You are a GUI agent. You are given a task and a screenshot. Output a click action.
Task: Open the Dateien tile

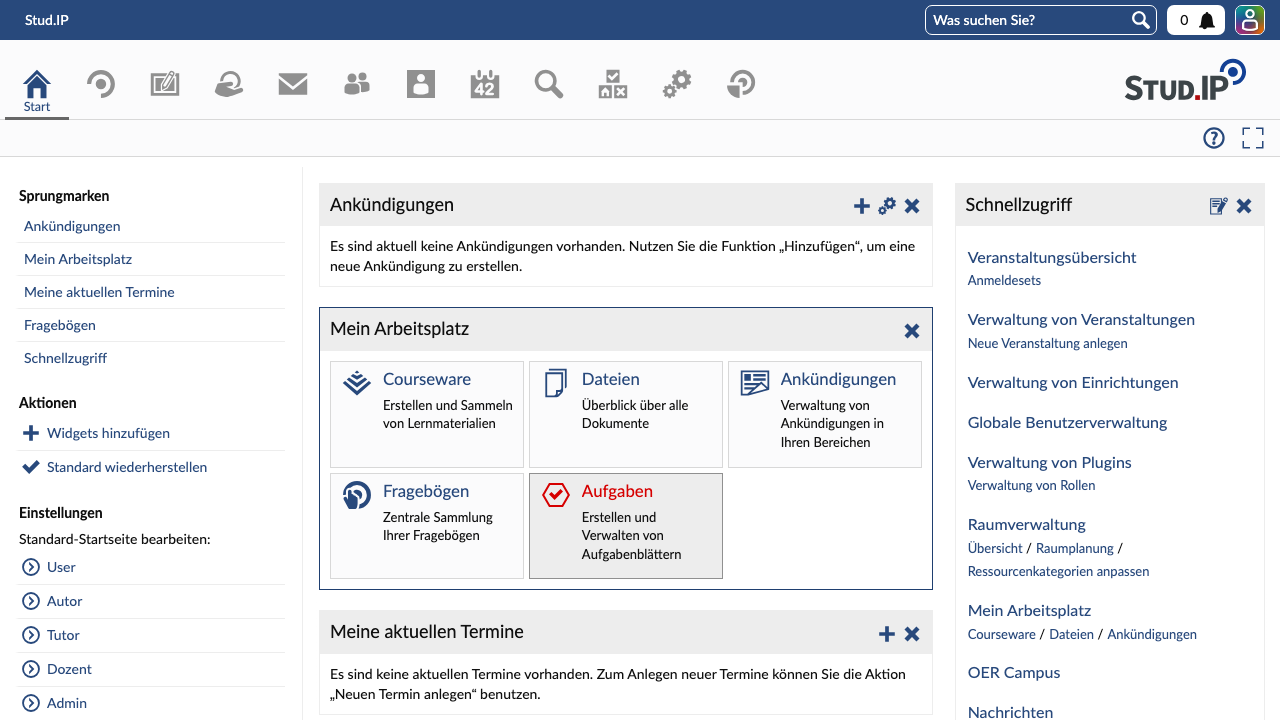tap(626, 414)
